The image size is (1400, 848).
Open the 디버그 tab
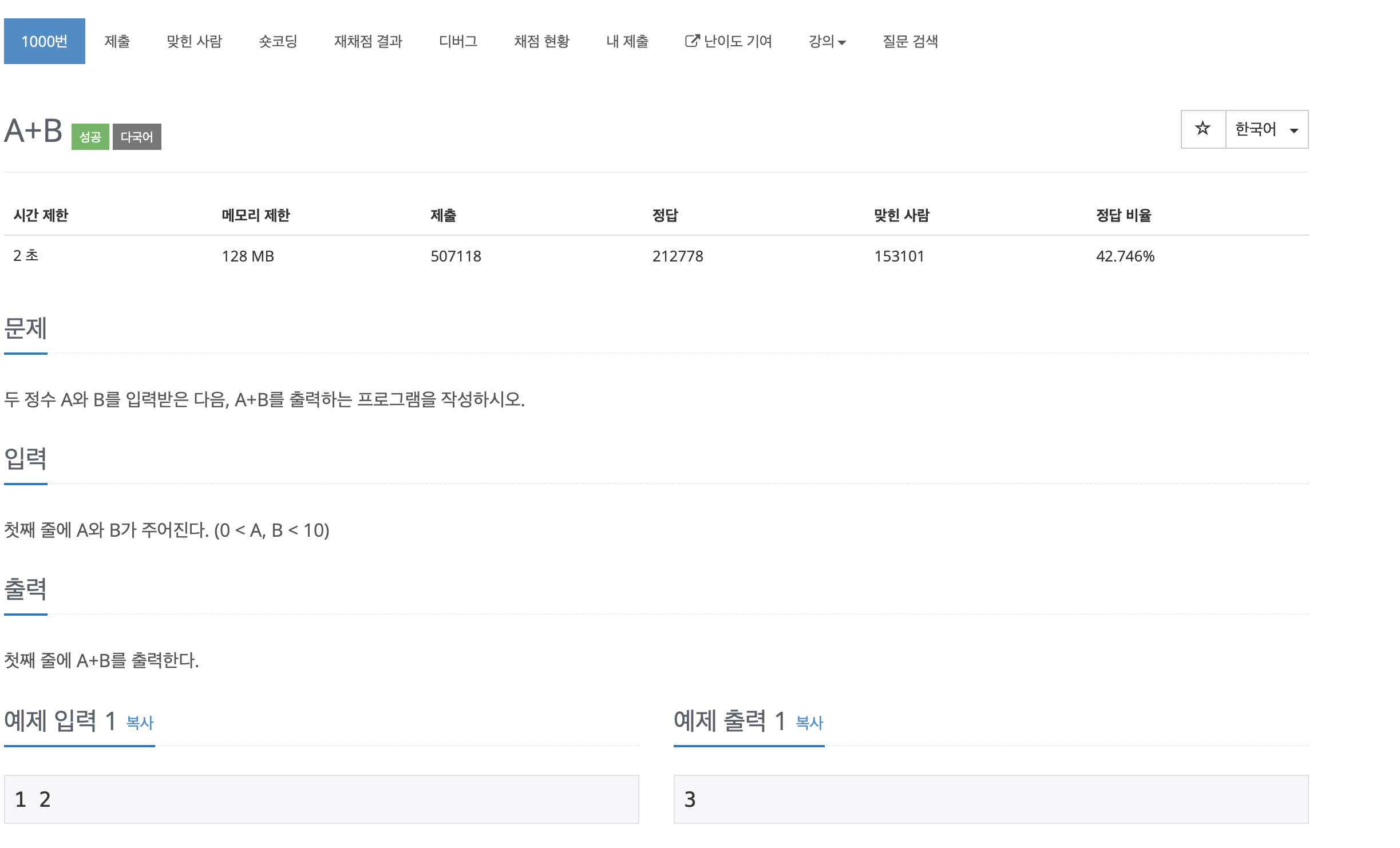click(x=458, y=41)
